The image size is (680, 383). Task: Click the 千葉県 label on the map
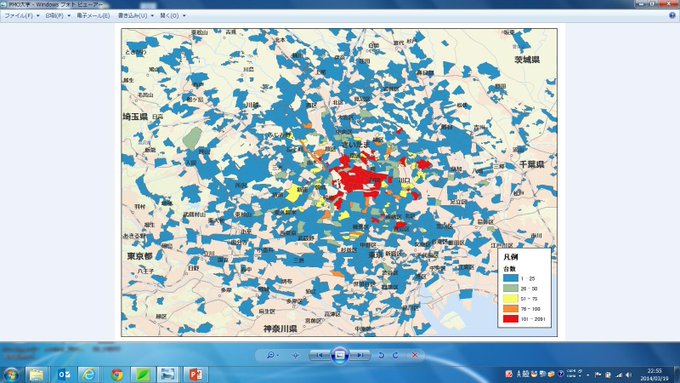click(532, 164)
